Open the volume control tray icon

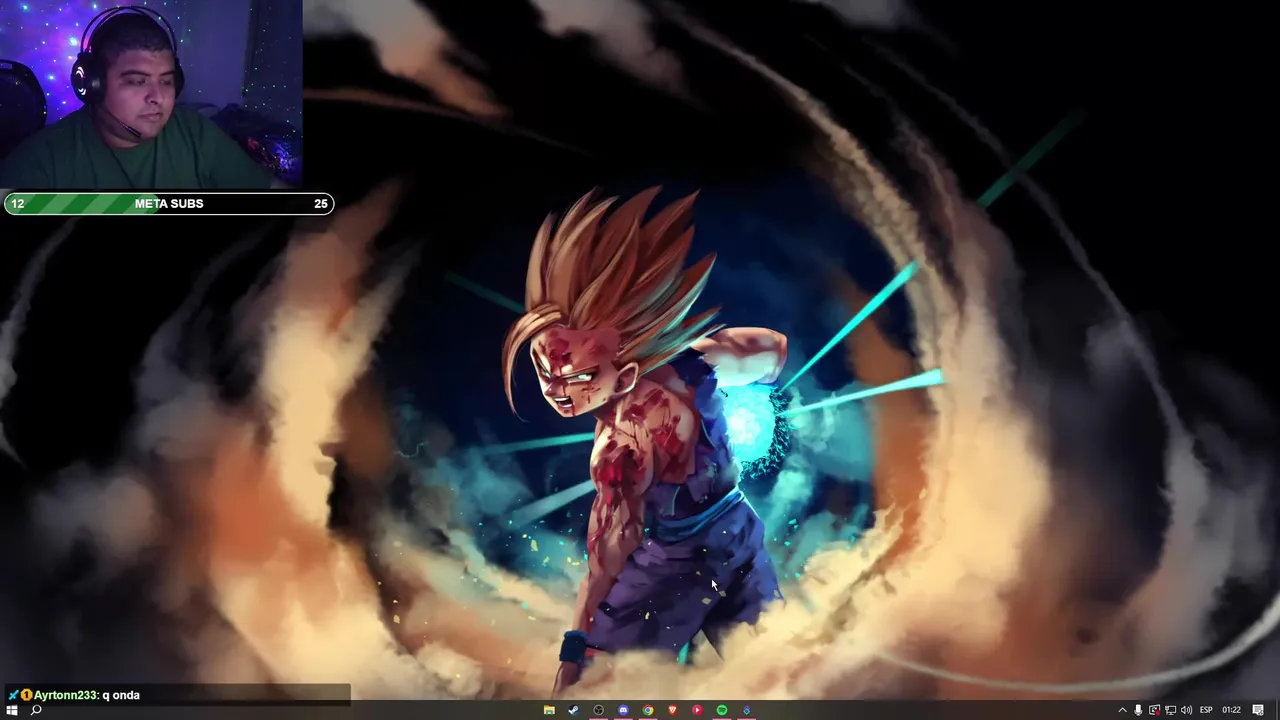click(1186, 710)
